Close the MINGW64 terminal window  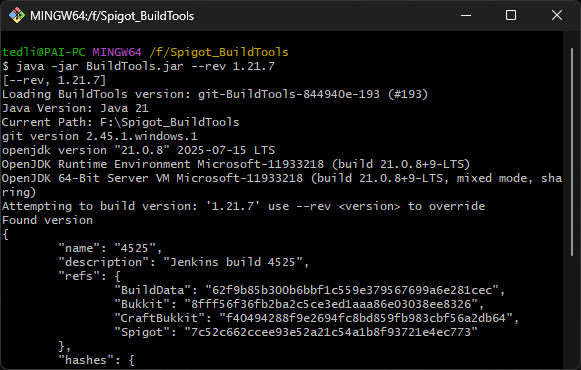[x=557, y=16]
